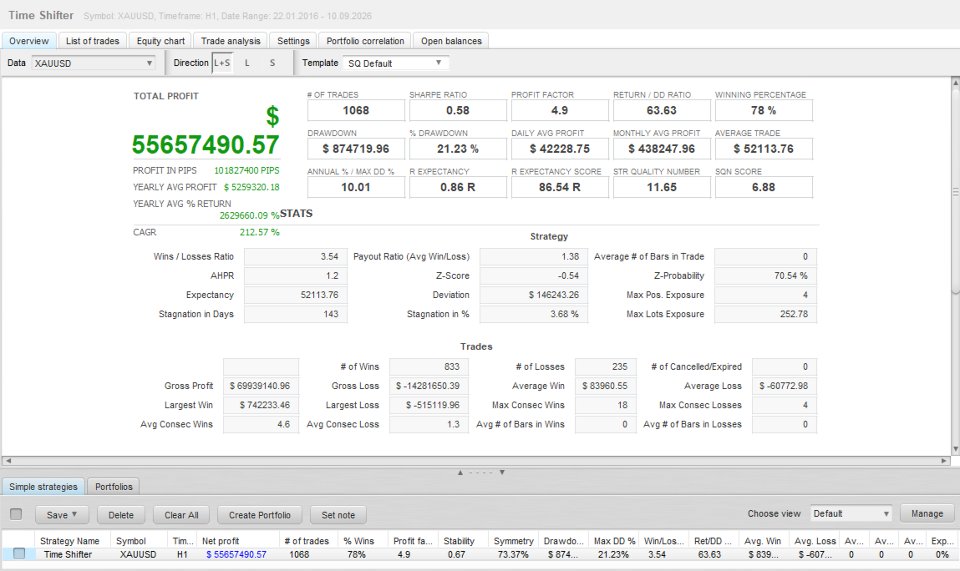The height and width of the screenshot is (571, 960).
Task: Click the vertical scrollbar thumb
Action: click(955, 192)
